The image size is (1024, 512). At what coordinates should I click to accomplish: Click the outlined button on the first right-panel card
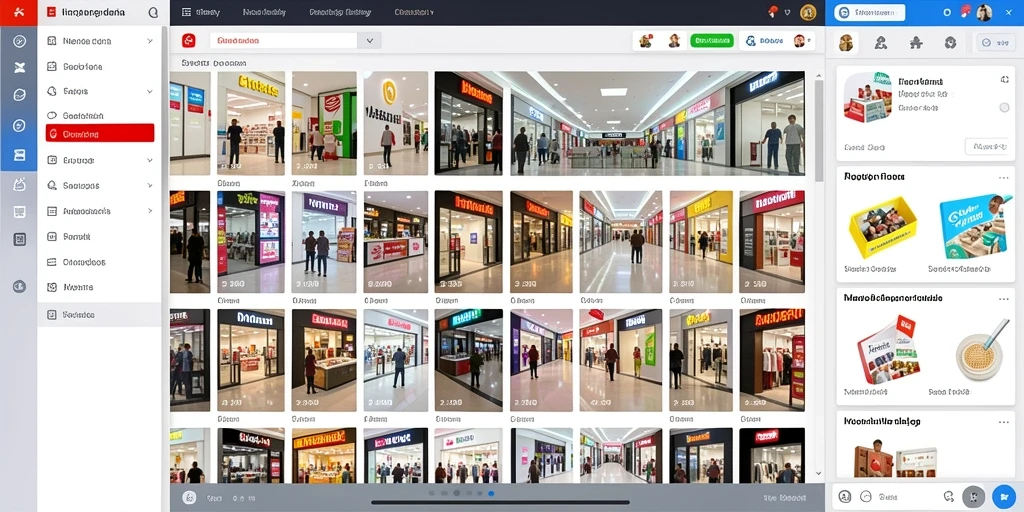pos(987,146)
